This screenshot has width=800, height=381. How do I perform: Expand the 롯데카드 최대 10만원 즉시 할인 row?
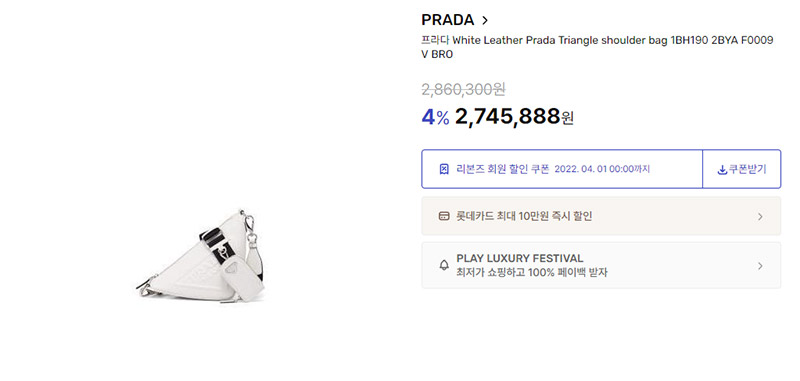(601, 216)
